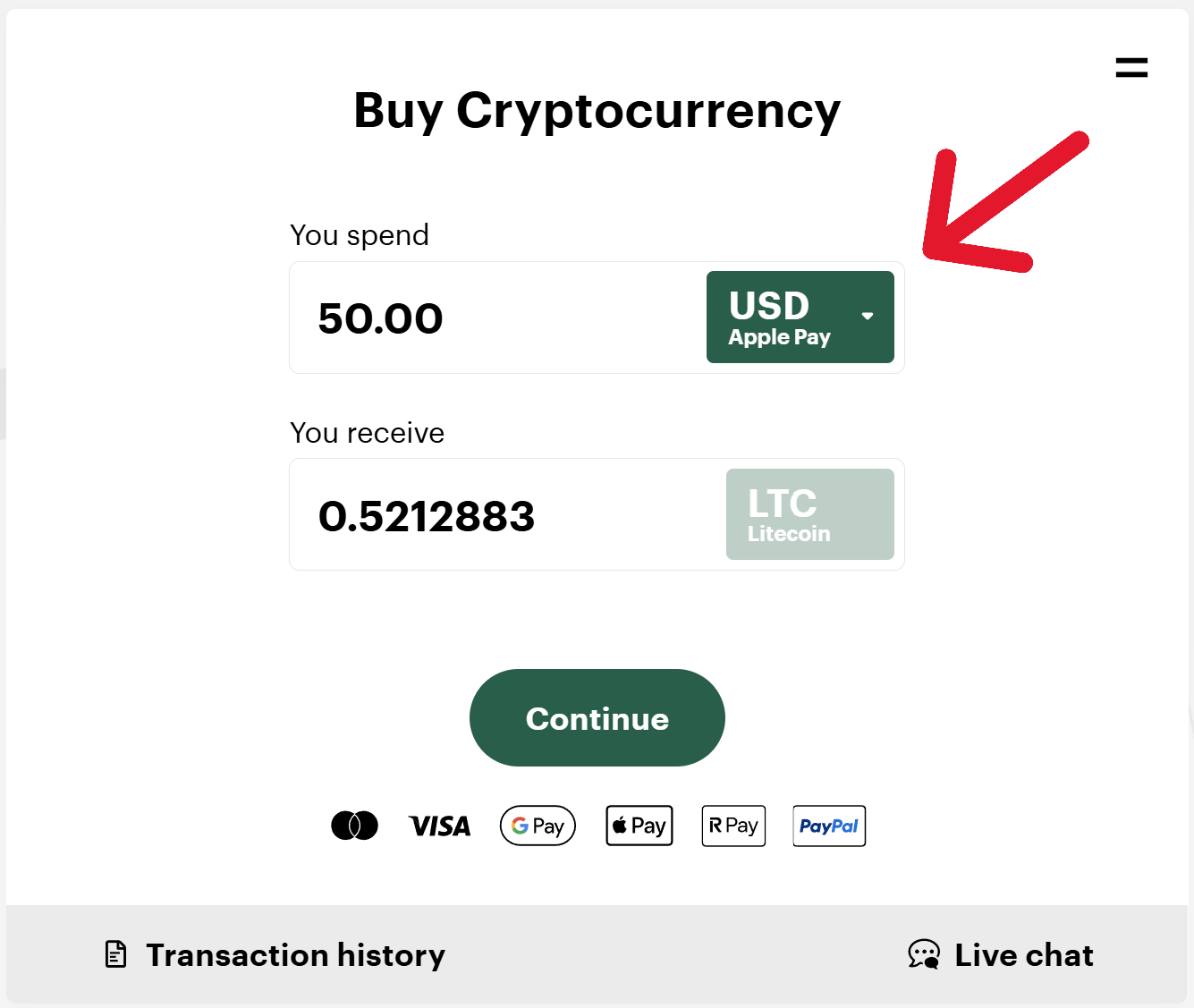Screen dimensions: 1194x1008
Task: Click the You spend label
Action: coord(360,235)
